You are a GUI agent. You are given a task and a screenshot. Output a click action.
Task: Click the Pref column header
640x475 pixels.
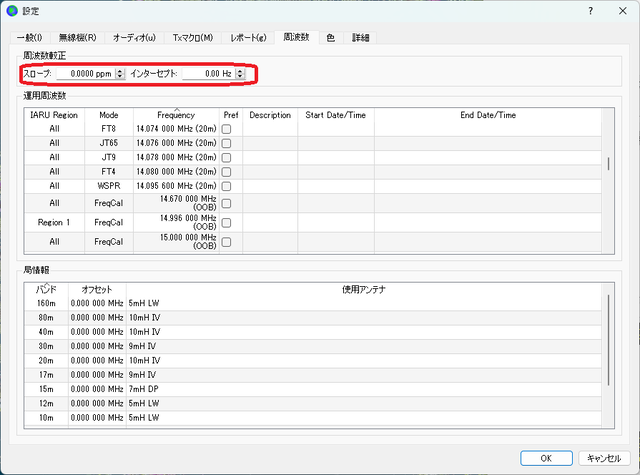(231, 115)
